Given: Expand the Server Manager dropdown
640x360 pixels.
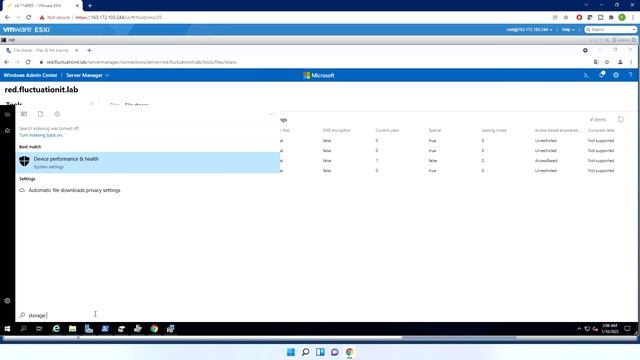Looking at the screenshot, I should pos(88,75).
